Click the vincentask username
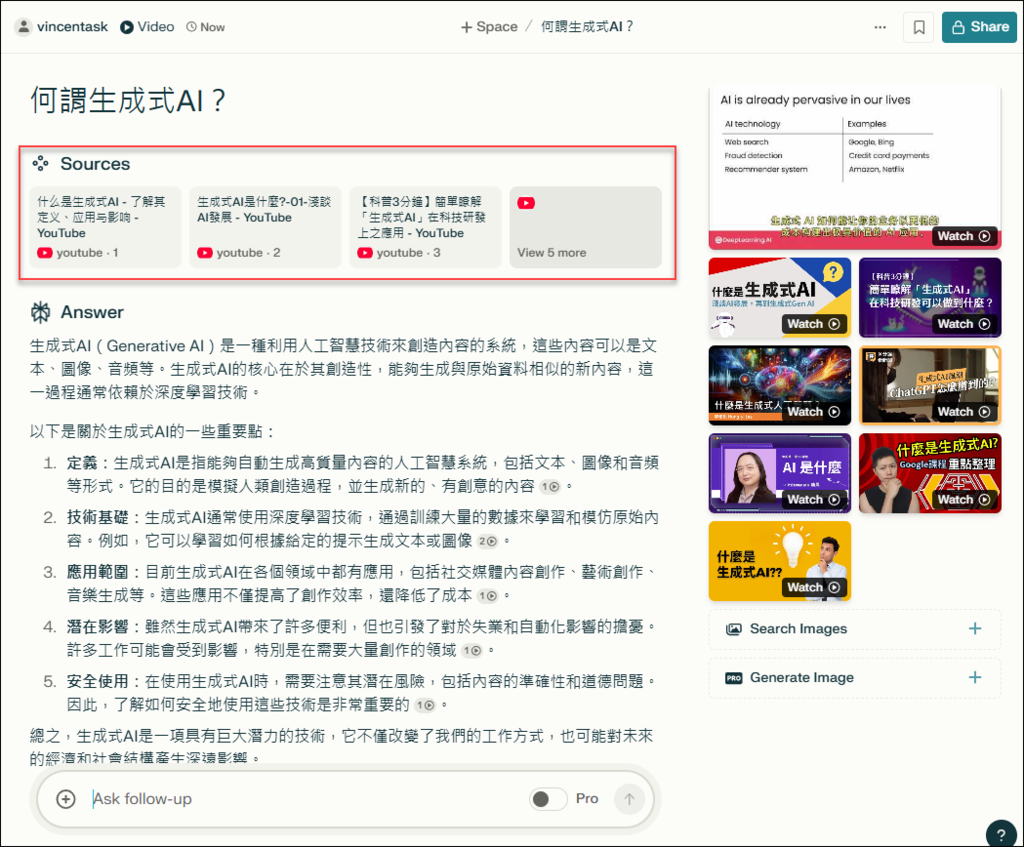The height and width of the screenshot is (847, 1024). [72, 27]
